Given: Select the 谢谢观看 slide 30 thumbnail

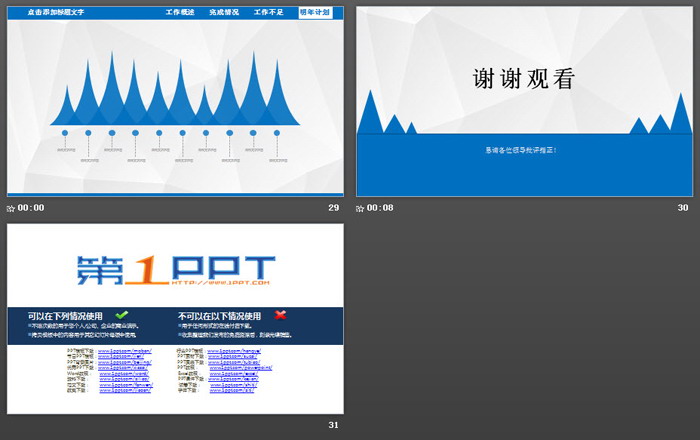Looking at the screenshot, I should point(525,101).
